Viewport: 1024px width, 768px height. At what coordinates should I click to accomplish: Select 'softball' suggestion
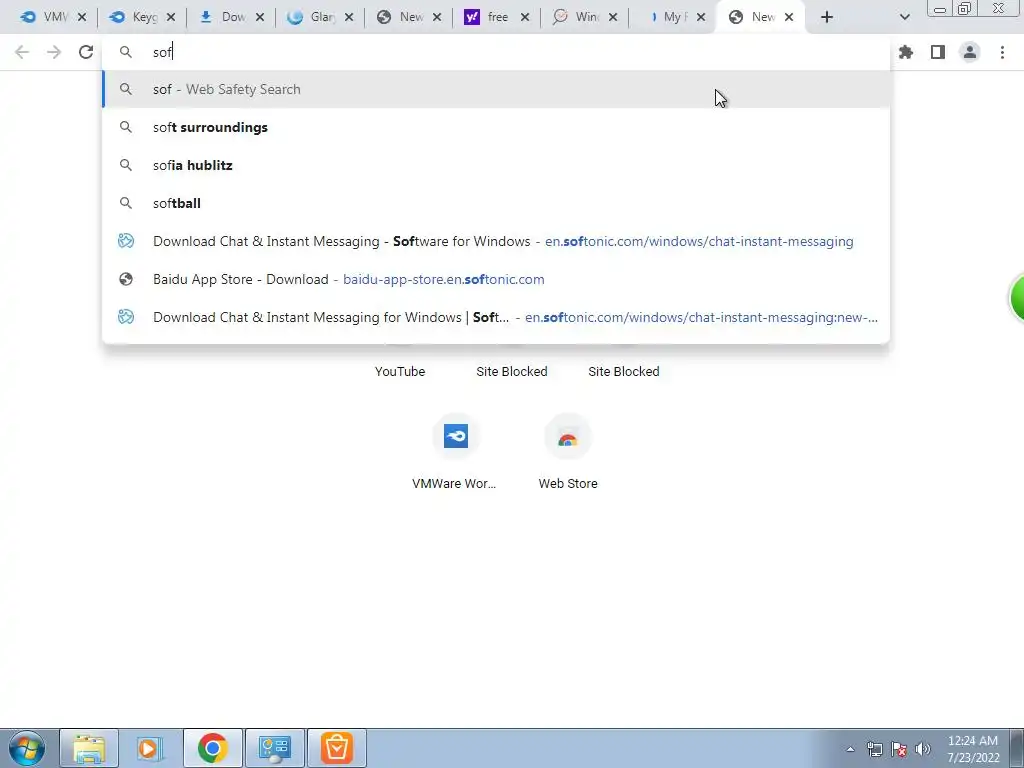tap(496, 203)
